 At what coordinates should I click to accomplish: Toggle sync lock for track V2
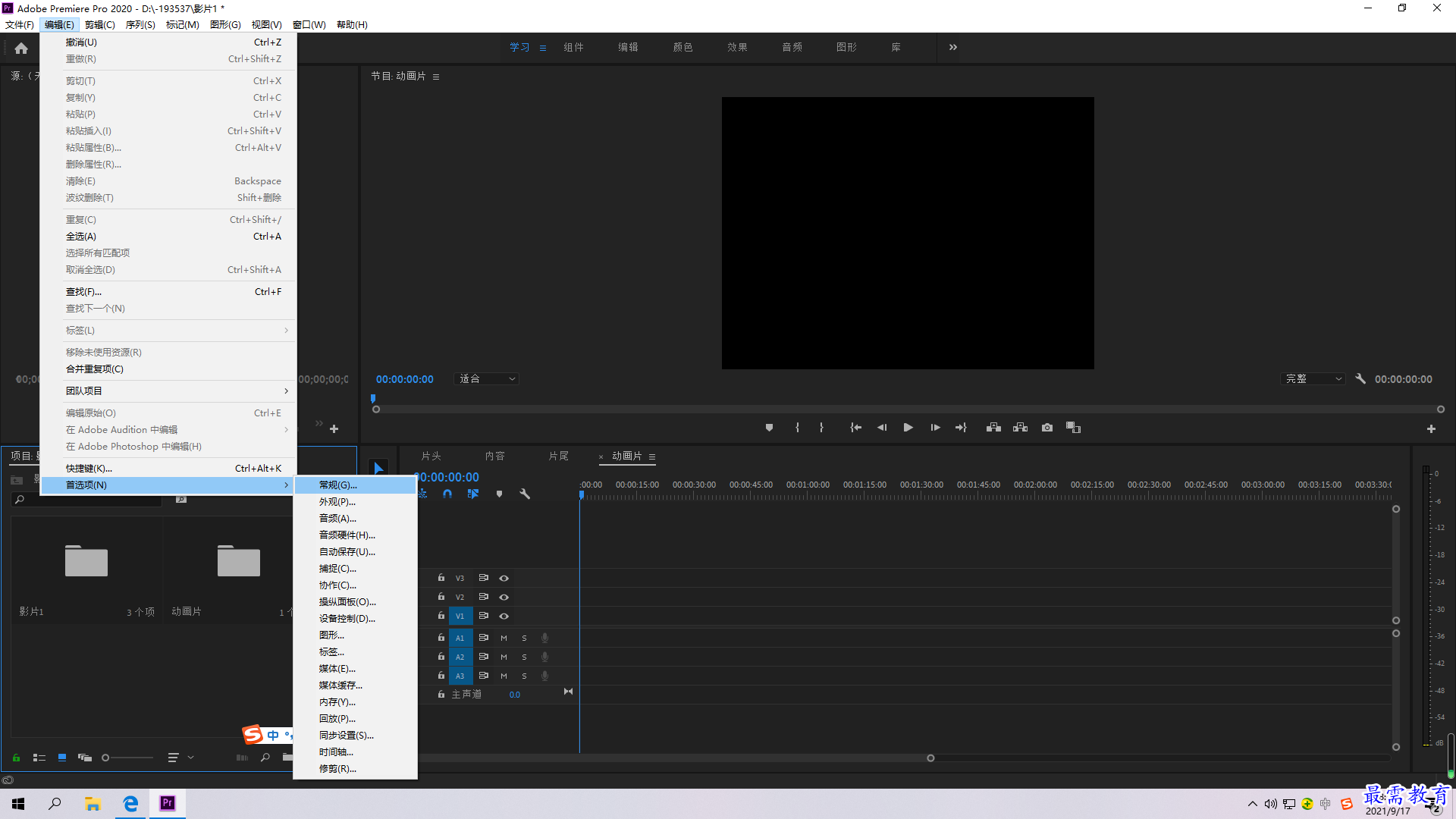click(483, 597)
